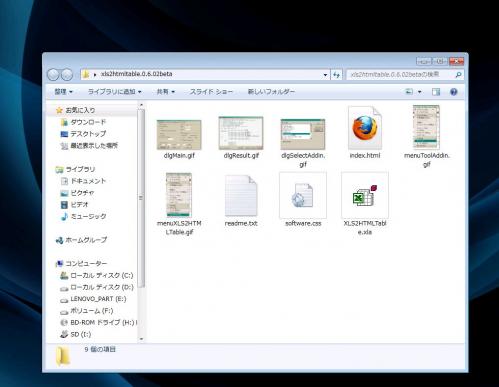The image size is (499, 387).
Task: Open the 整理 dropdown menu
Action: coord(63,92)
